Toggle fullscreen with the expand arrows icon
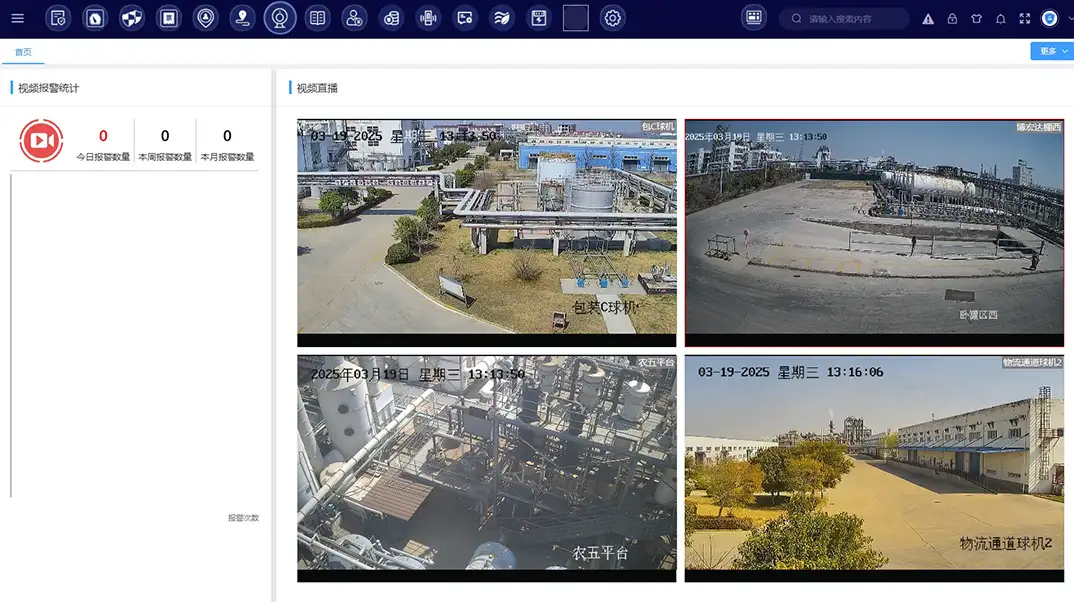The width and height of the screenshot is (1074, 602). coord(1025,19)
